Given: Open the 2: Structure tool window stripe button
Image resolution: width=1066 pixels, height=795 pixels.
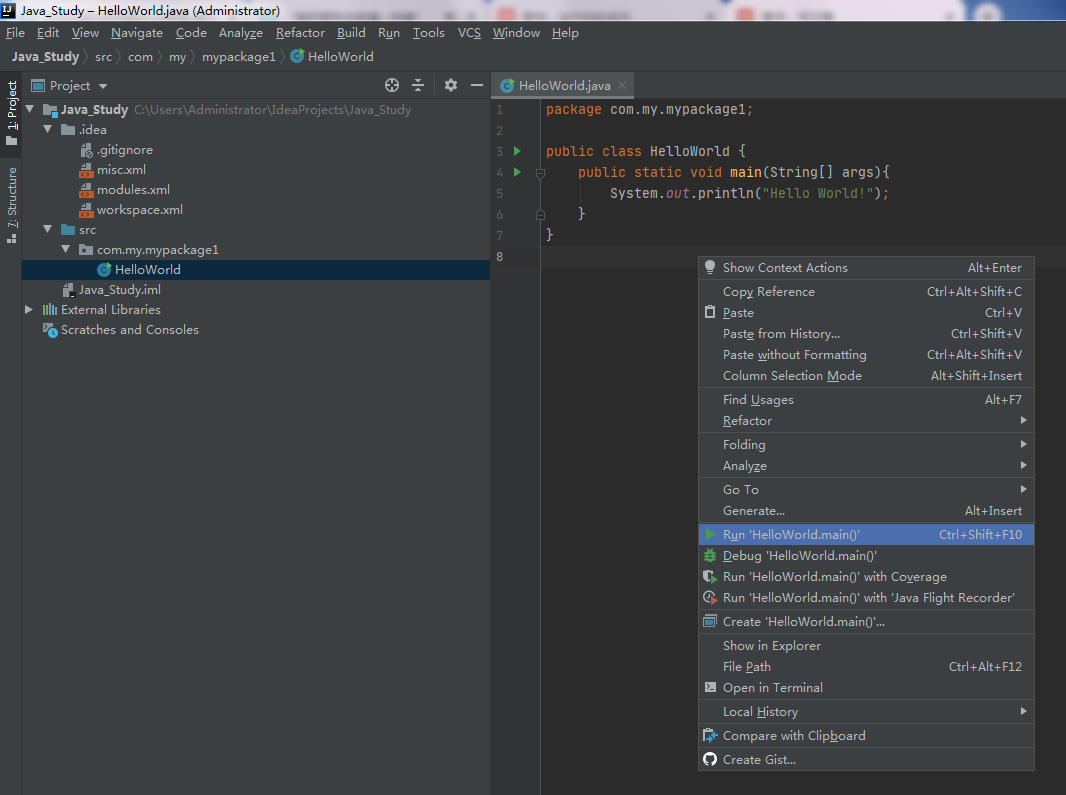Looking at the screenshot, I should (12, 205).
